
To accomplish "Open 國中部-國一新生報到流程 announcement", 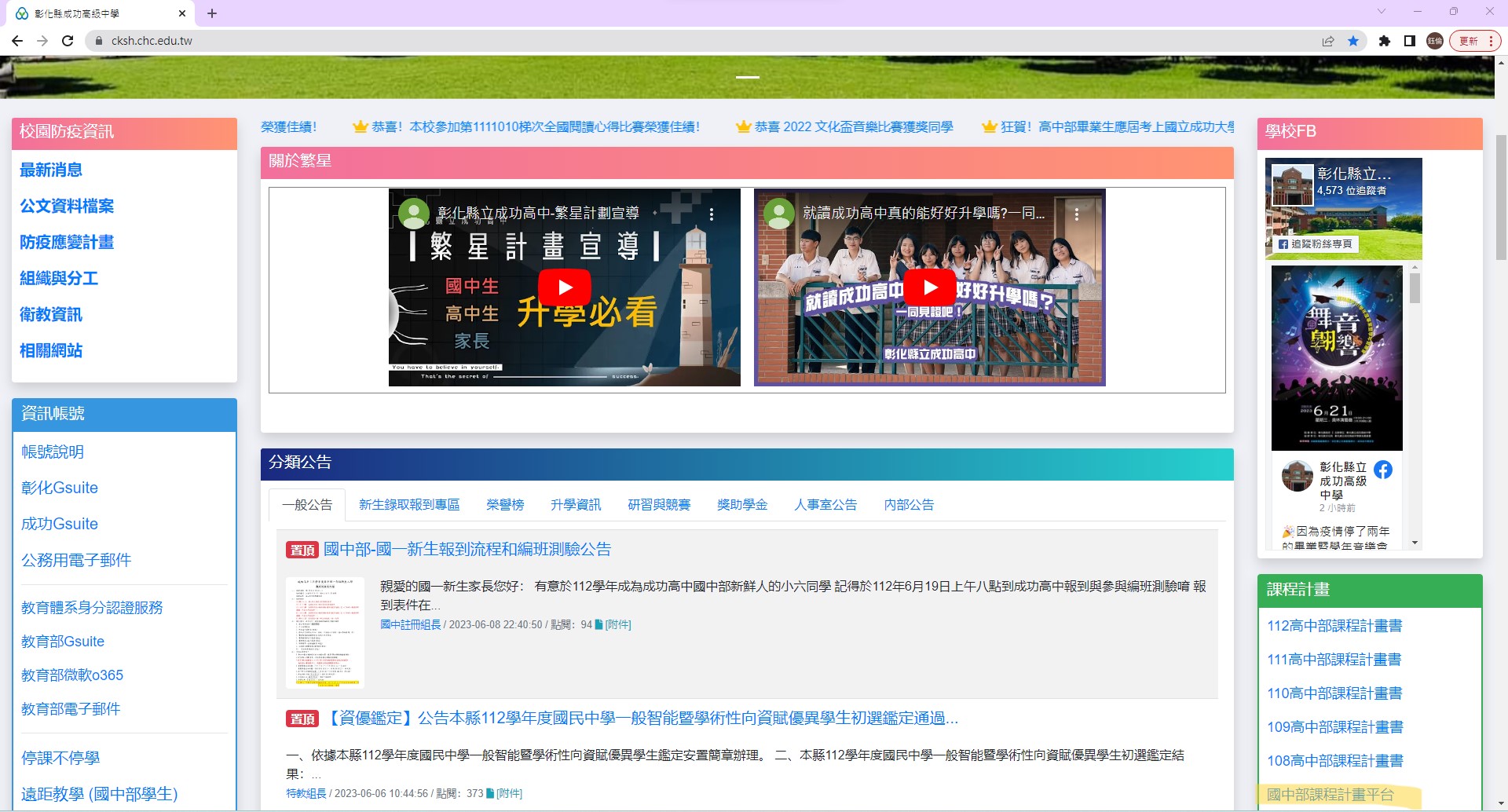I will (x=467, y=550).
